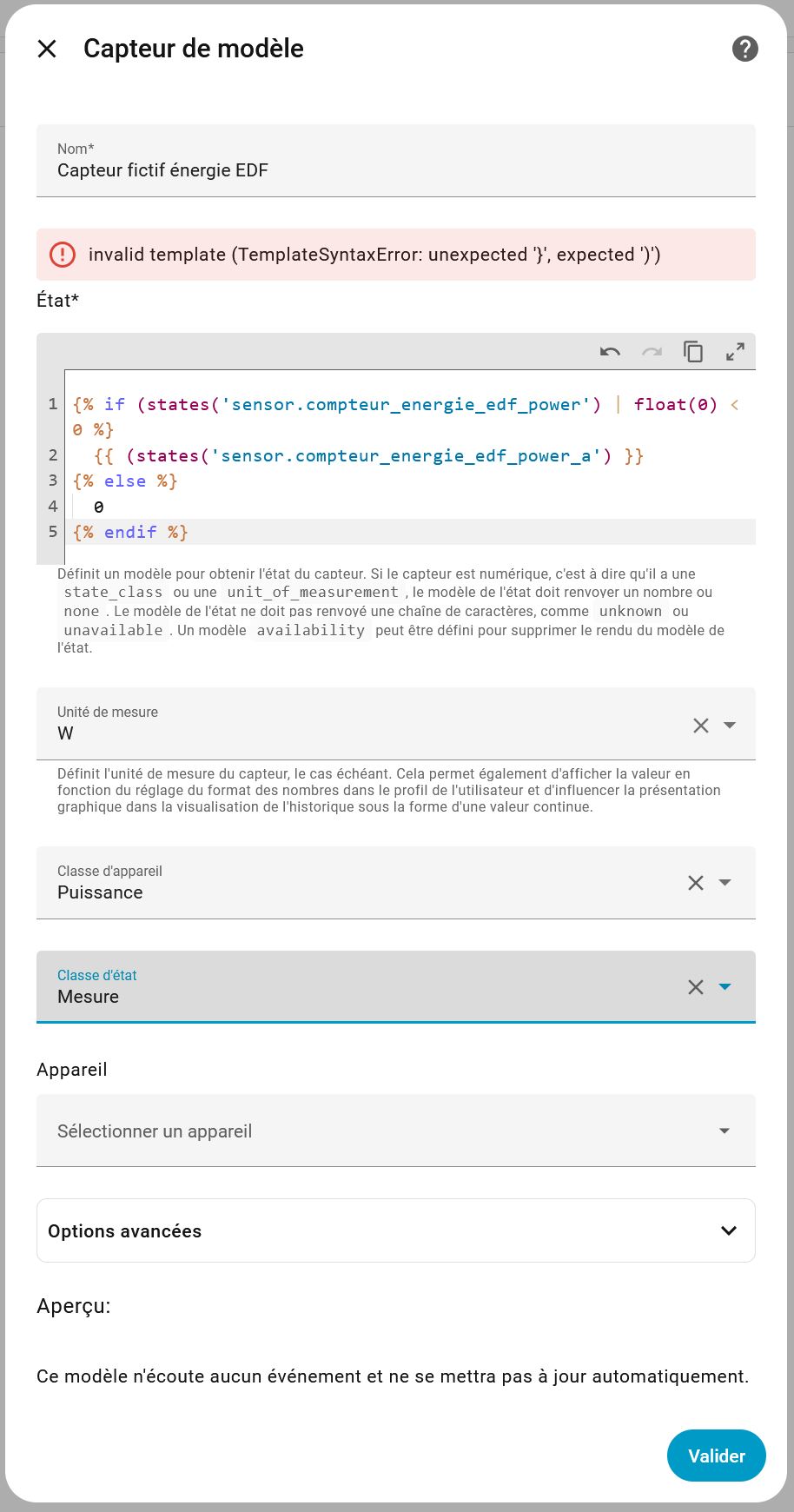
Task: Undo the last edit in the template editor
Action: click(x=610, y=352)
